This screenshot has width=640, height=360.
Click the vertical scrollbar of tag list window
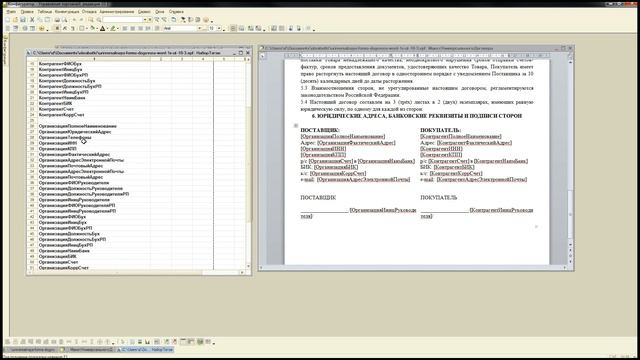point(248,163)
